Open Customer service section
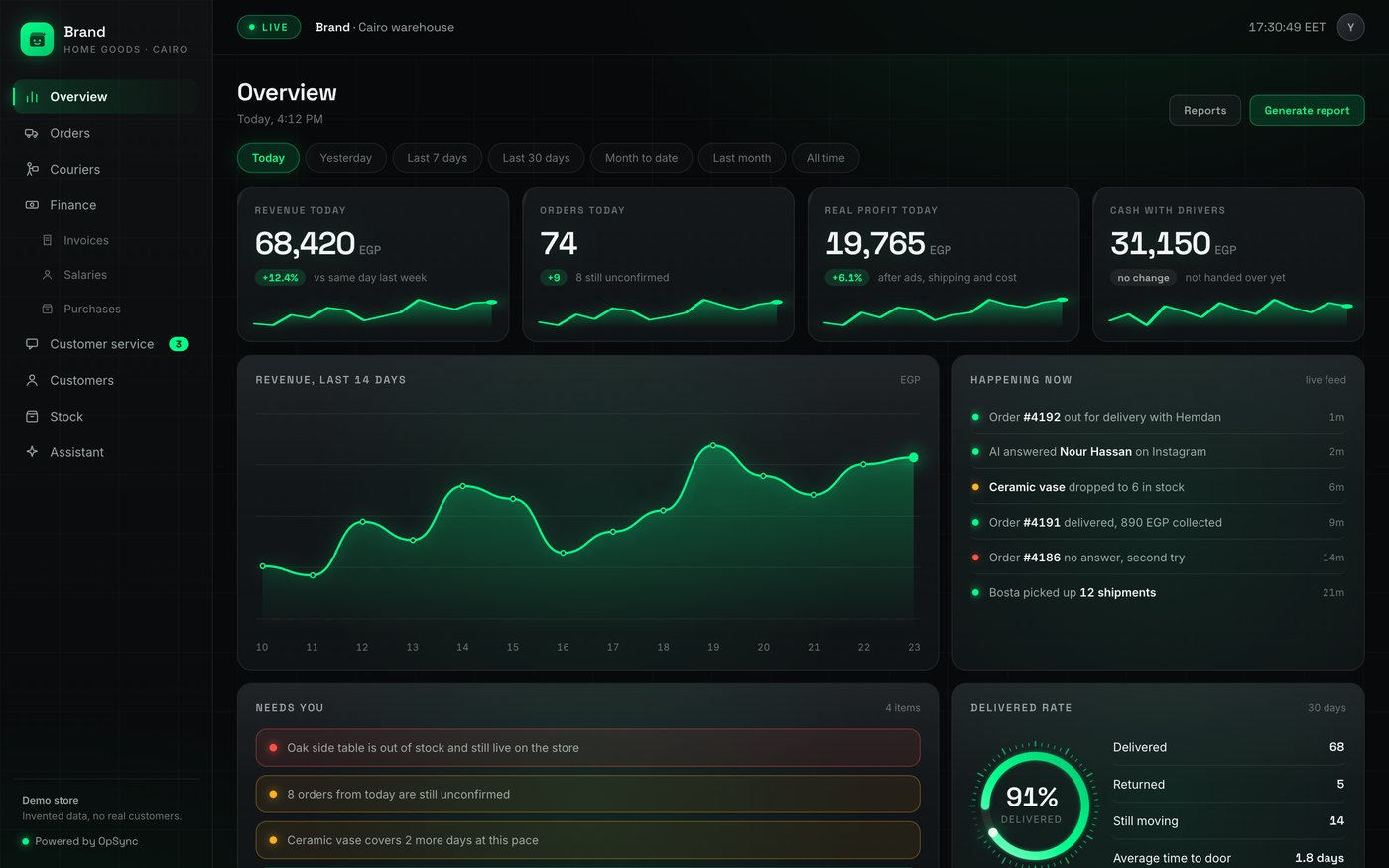The height and width of the screenshot is (868, 1389). point(106,344)
